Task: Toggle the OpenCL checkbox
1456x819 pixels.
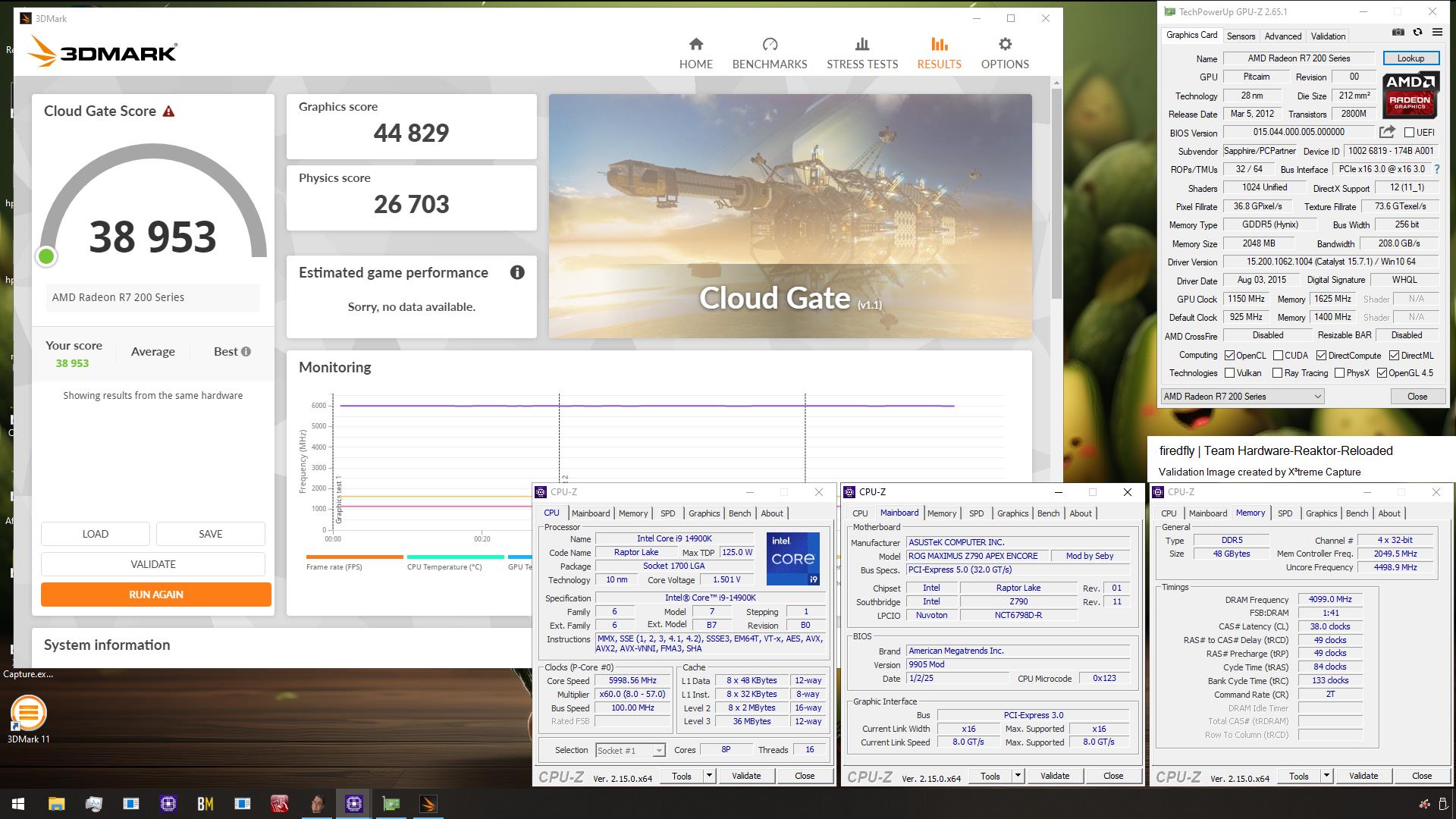Action: click(x=1230, y=355)
